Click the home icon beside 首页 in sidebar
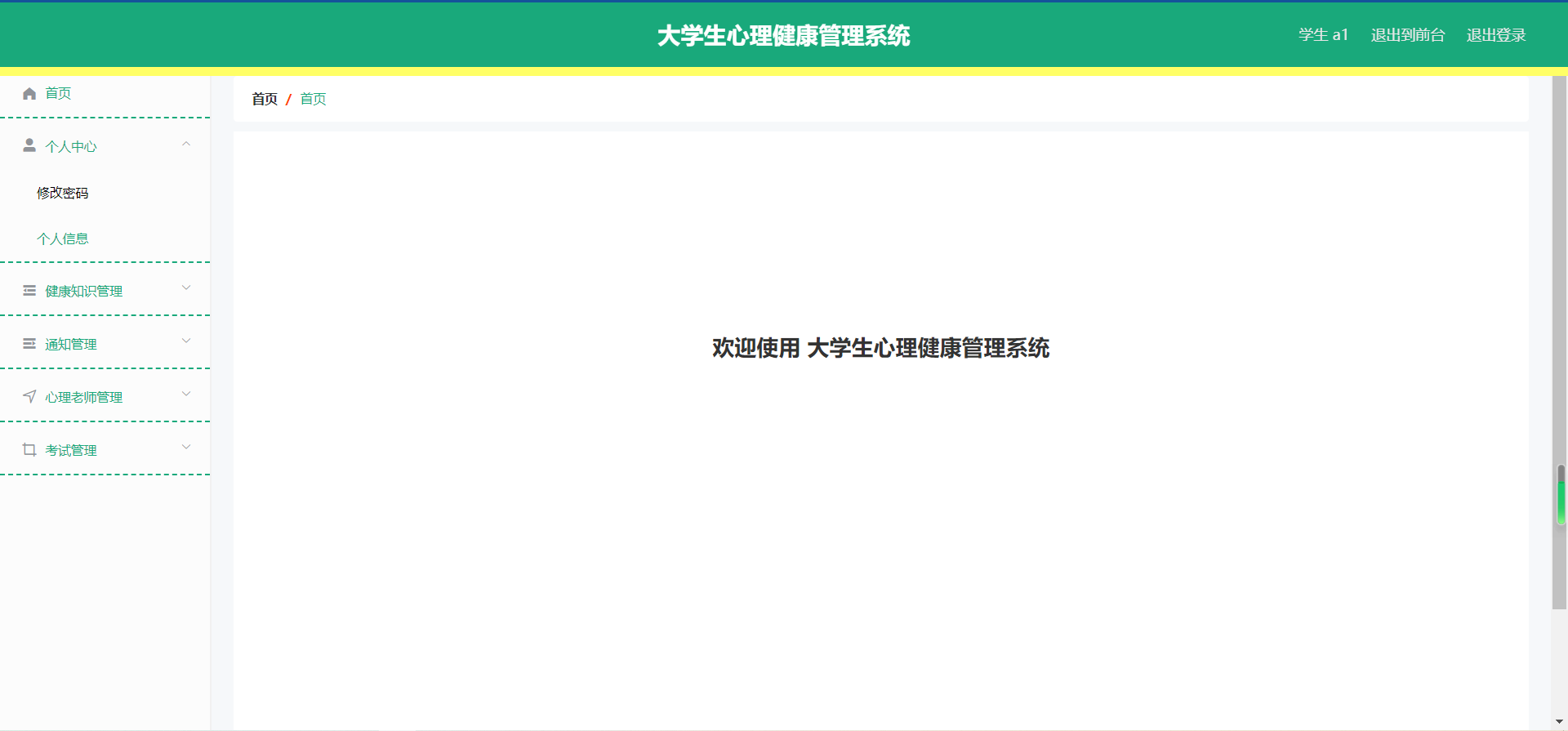This screenshot has width=1568, height=731. pos(29,93)
